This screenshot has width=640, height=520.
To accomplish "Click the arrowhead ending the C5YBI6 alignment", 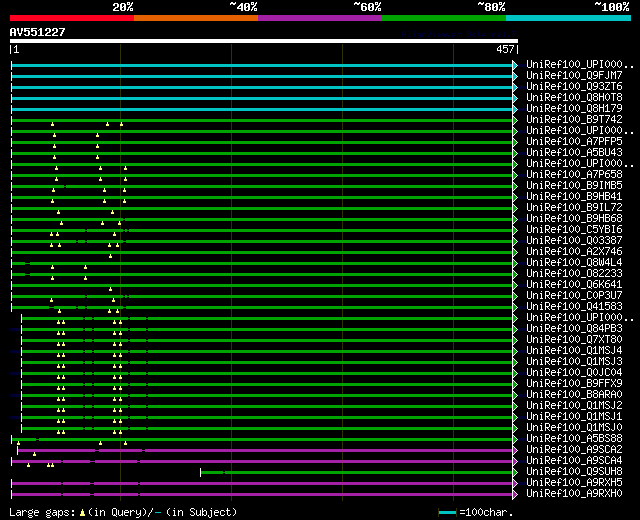I will [x=515, y=230].
